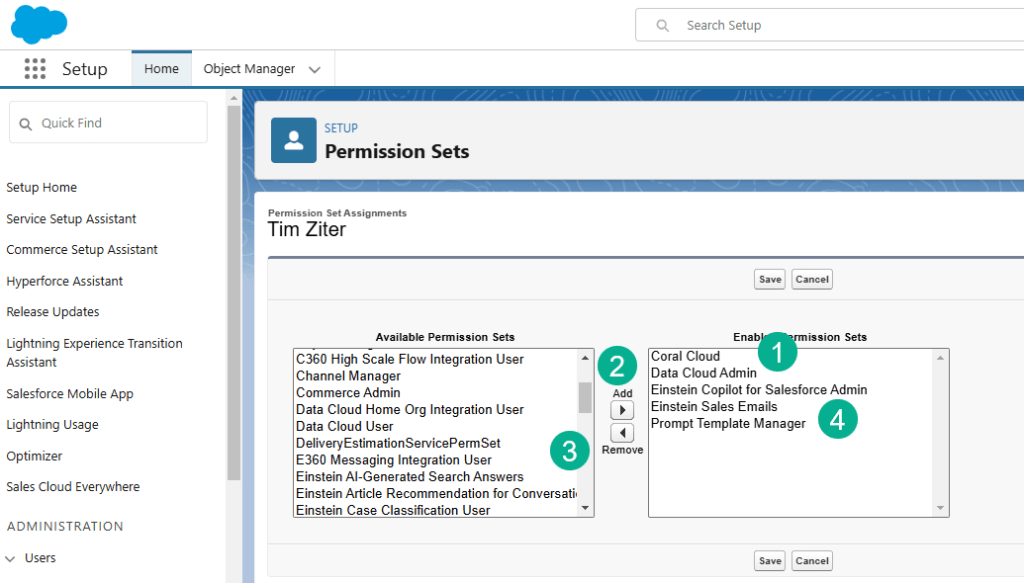This screenshot has width=1024, height=583.
Task: Expand the Object Manager tab dropdown chevron
Action: pyautogui.click(x=314, y=70)
